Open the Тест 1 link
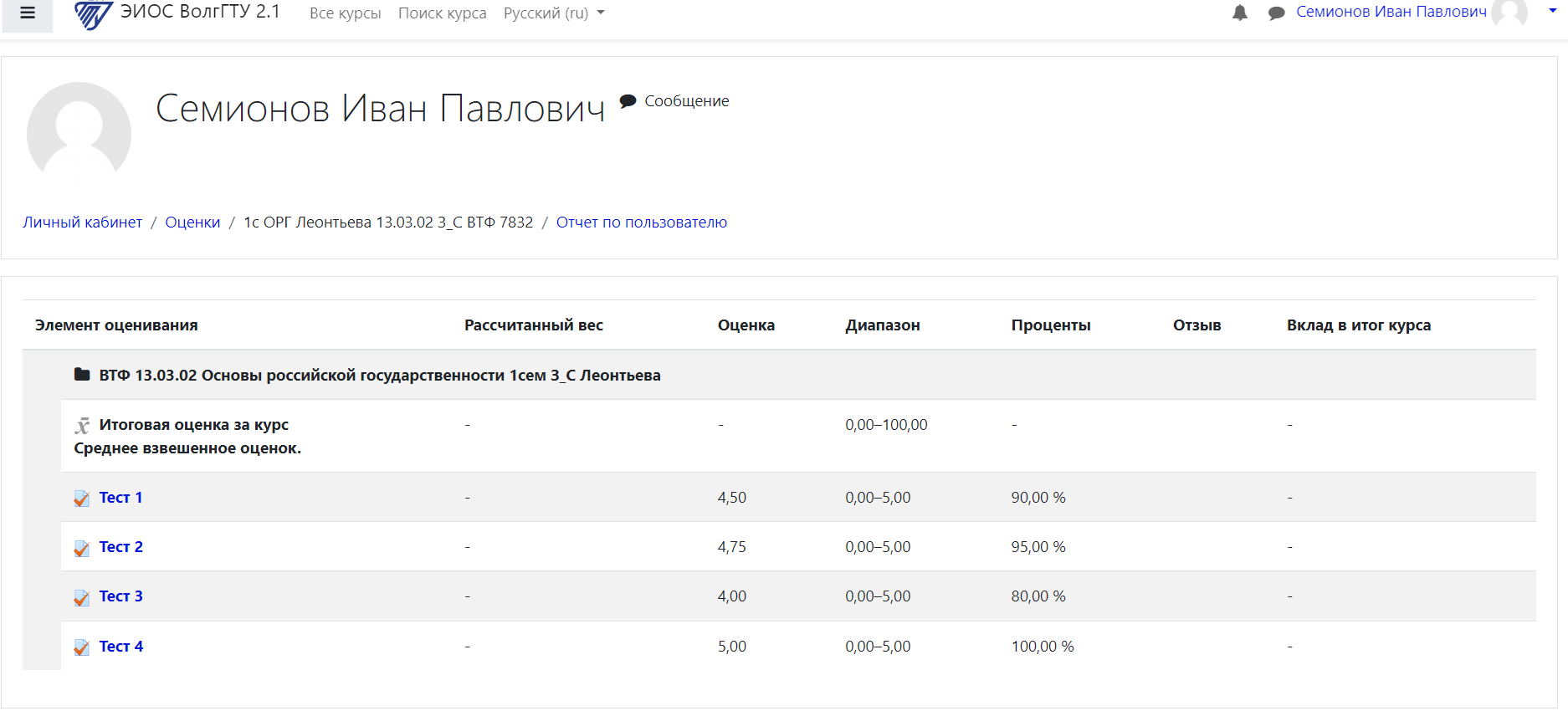Image resolution: width=1568 pixels, height=711 pixels. coord(120,498)
